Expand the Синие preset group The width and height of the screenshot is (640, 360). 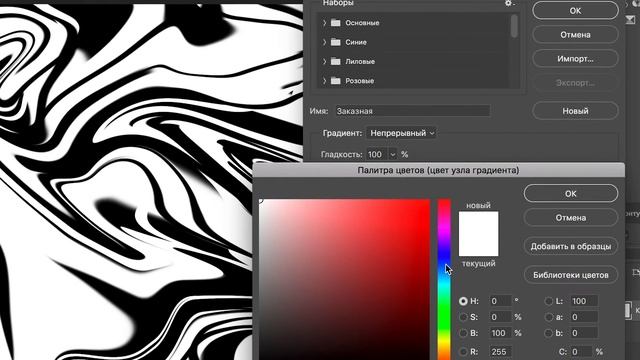tap(324, 42)
